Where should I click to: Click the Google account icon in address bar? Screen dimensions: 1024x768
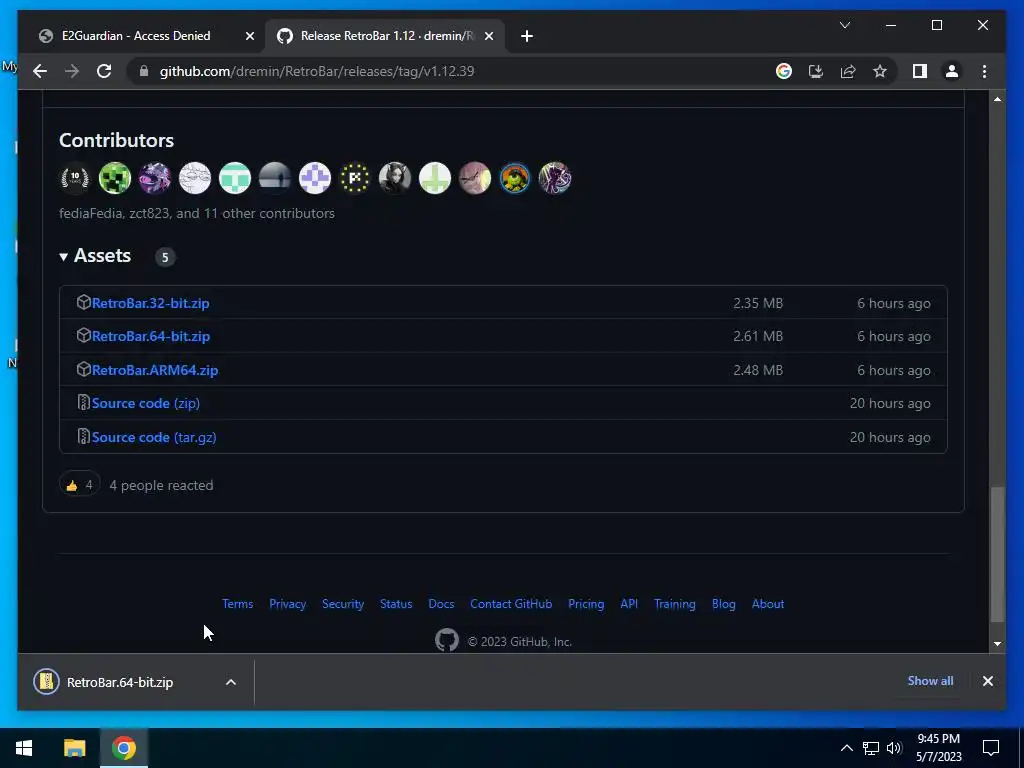click(x=784, y=71)
